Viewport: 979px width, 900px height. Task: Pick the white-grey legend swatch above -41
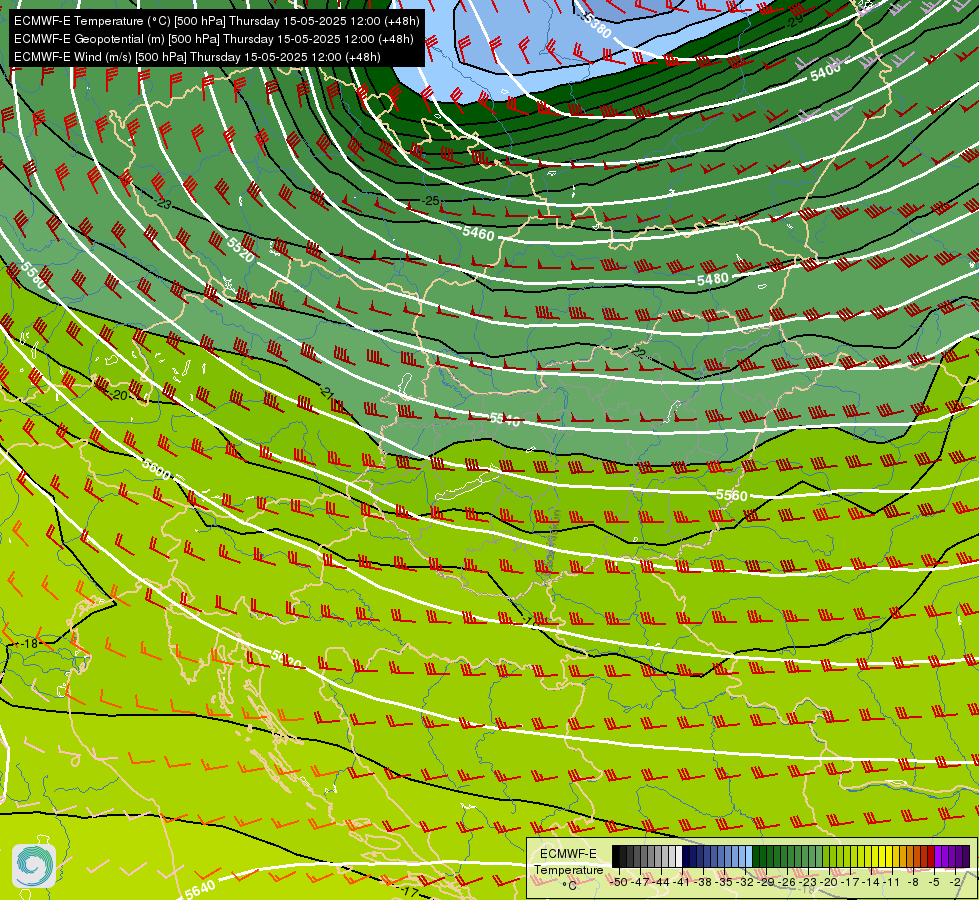(679, 856)
